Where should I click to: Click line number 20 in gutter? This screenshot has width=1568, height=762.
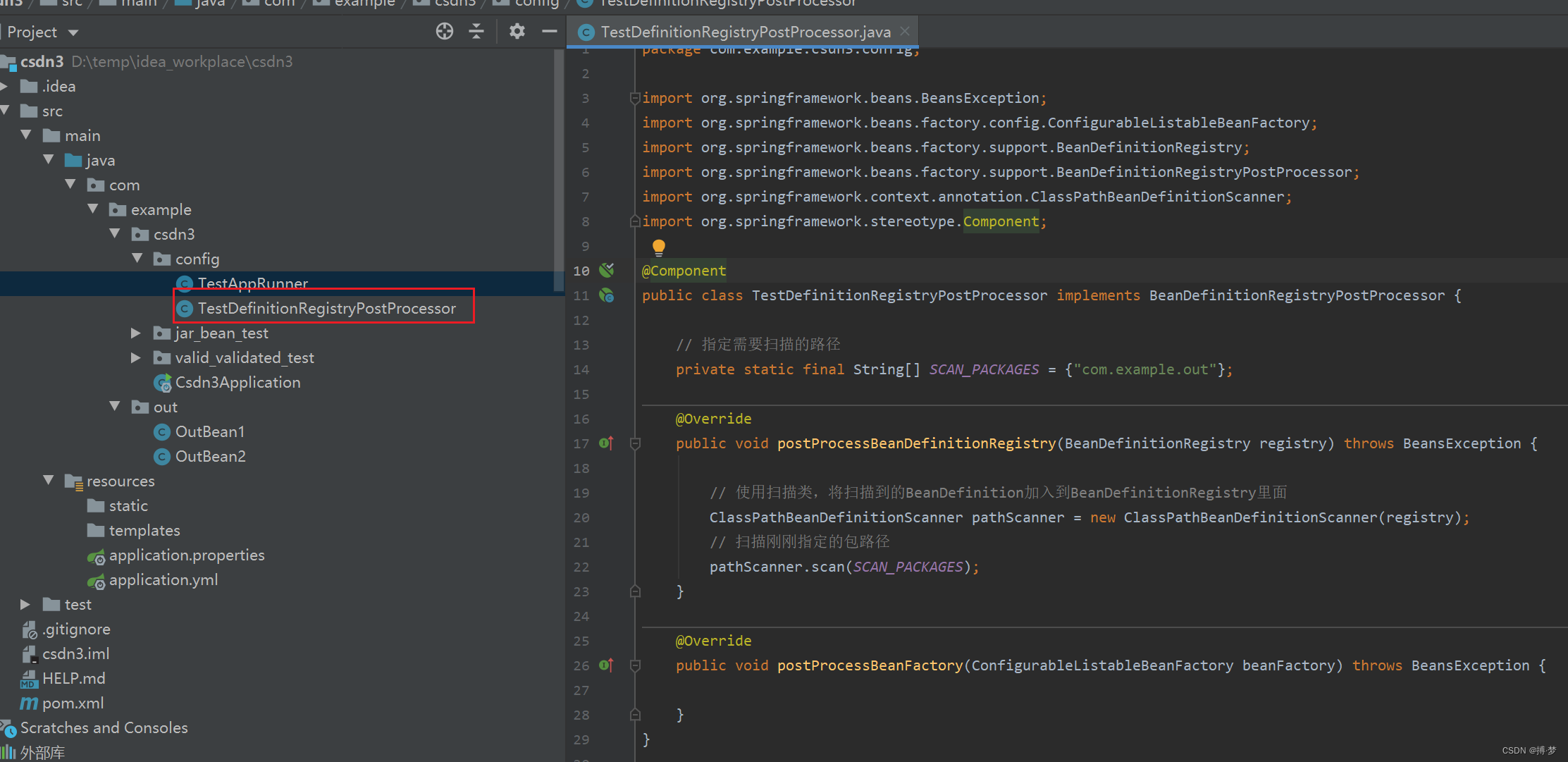(581, 517)
